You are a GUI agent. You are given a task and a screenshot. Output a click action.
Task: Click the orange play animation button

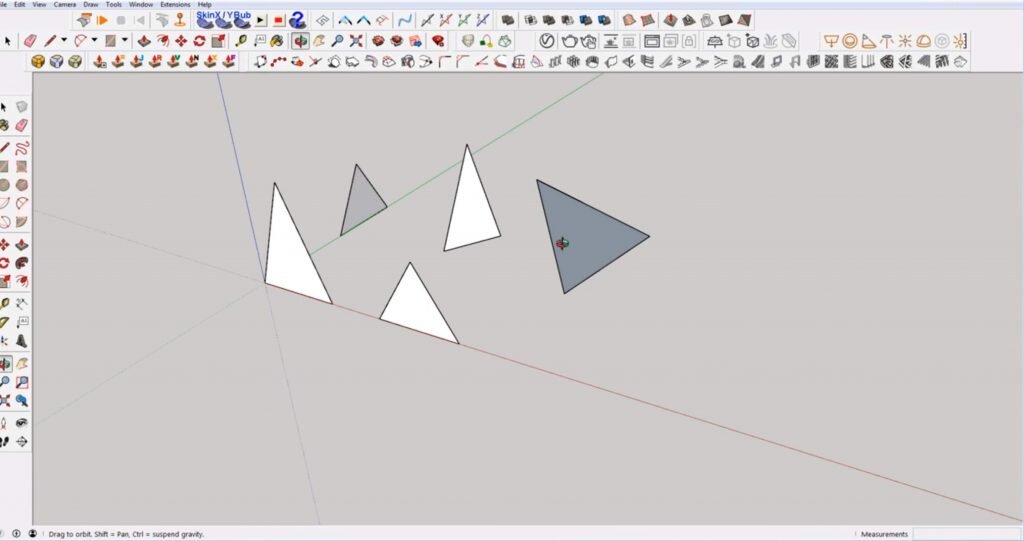click(103, 20)
